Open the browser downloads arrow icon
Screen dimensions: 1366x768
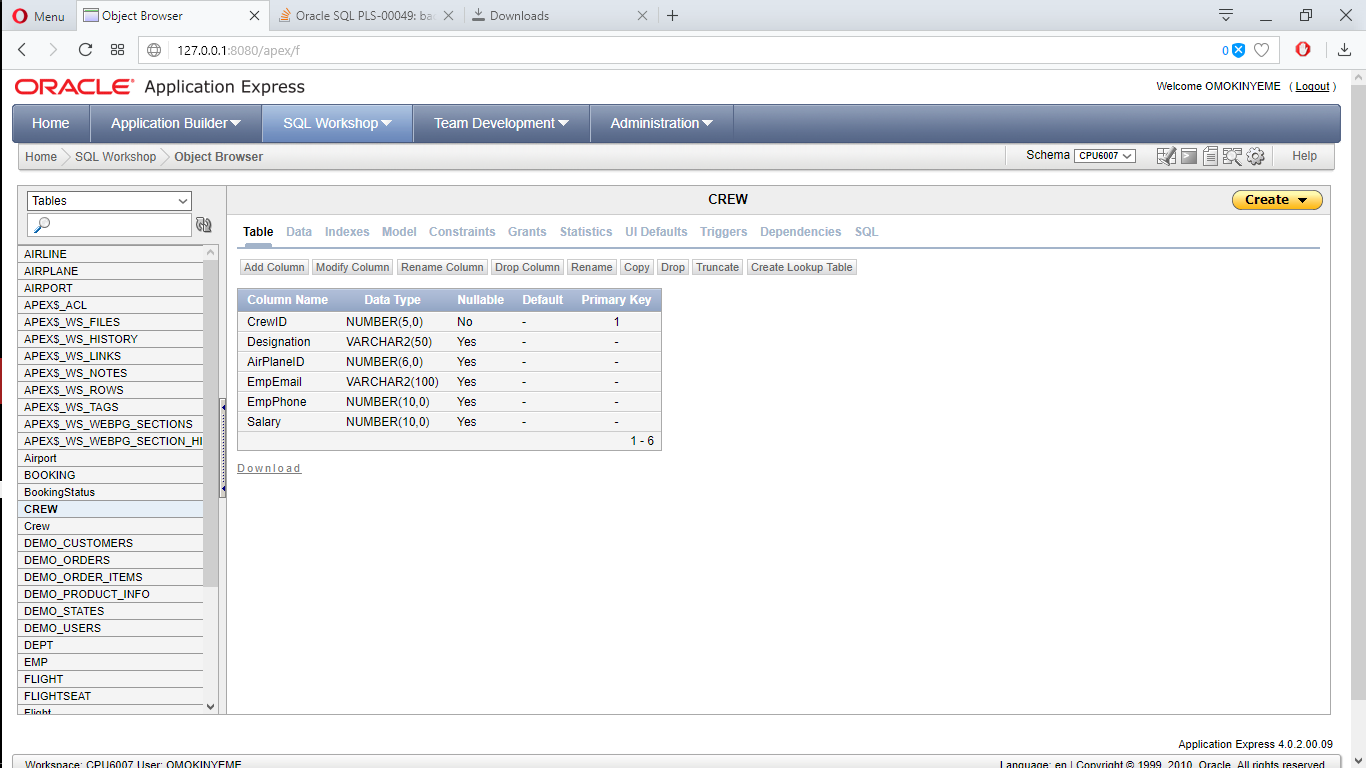click(x=1345, y=50)
